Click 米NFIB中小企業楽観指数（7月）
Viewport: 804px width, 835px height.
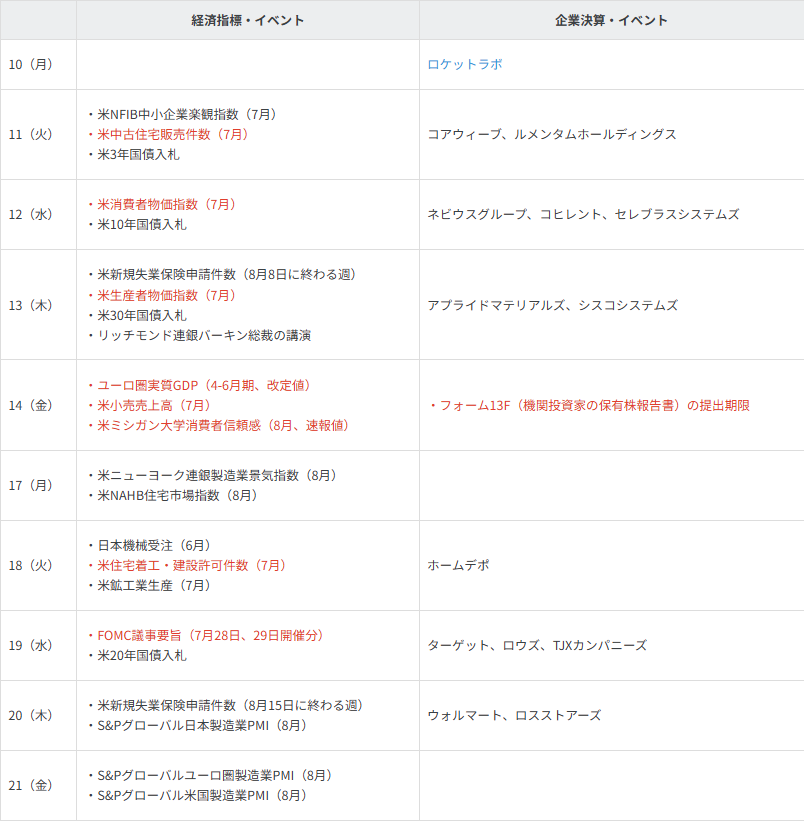(x=183, y=114)
